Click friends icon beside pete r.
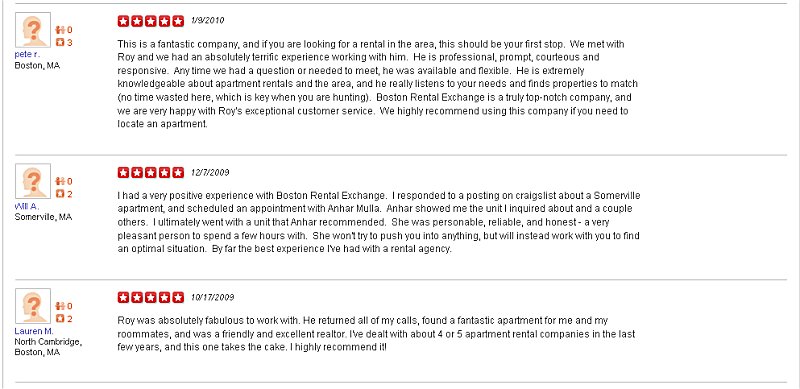Image resolution: width=800 pixels, height=389 pixels. point(60,30)
